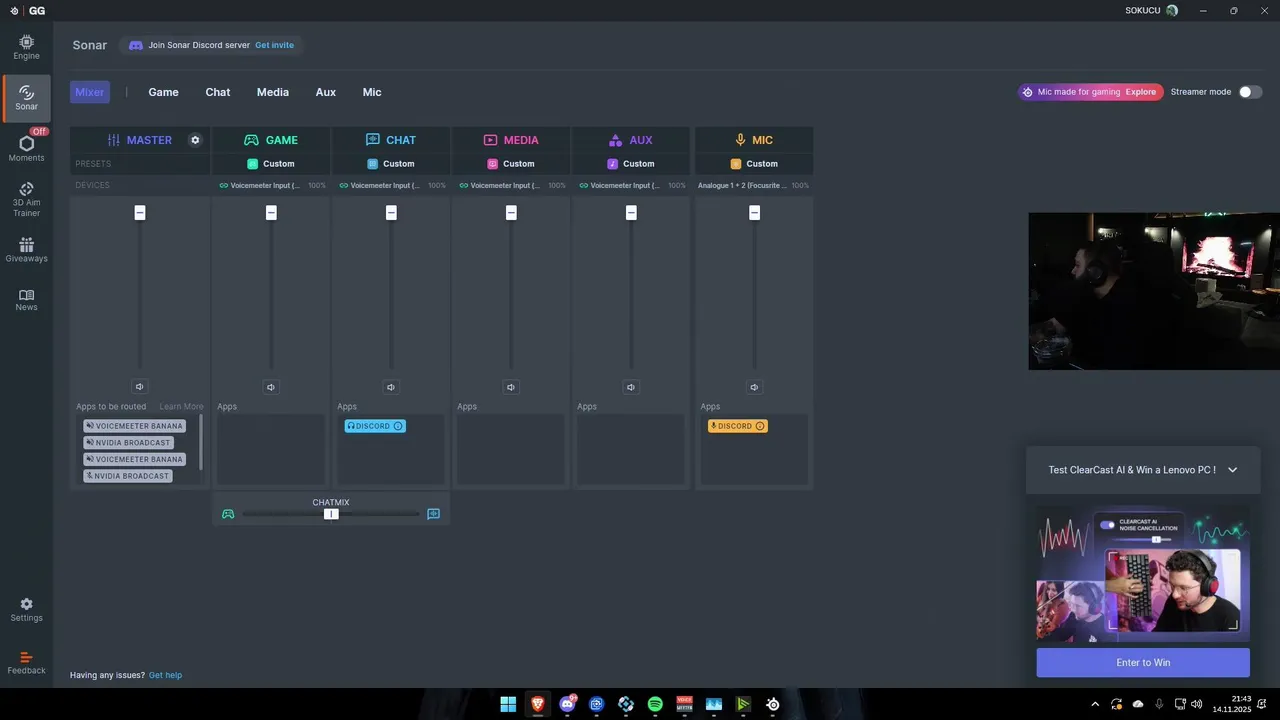Switch to the Game tab
Screen dimensions: 1280x720
pyautogui.click(x=164, y=92)
